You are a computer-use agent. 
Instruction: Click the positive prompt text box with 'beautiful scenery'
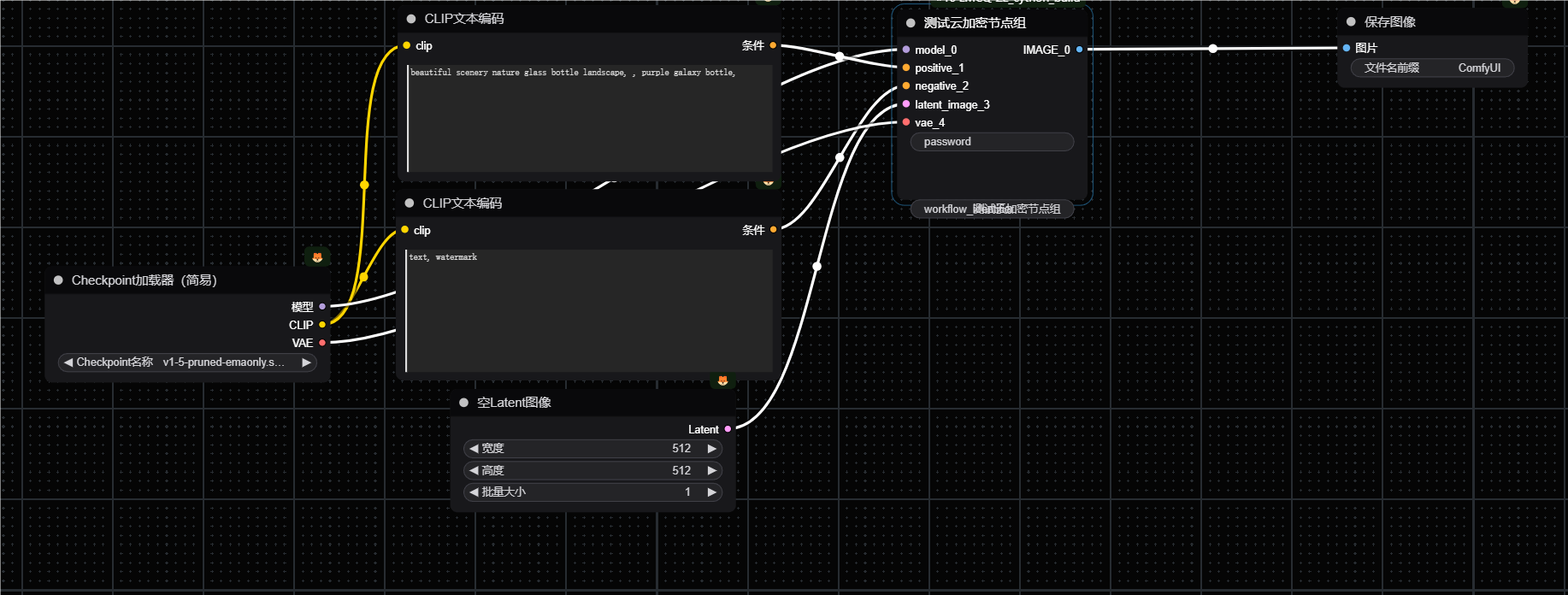click(590, 118)
